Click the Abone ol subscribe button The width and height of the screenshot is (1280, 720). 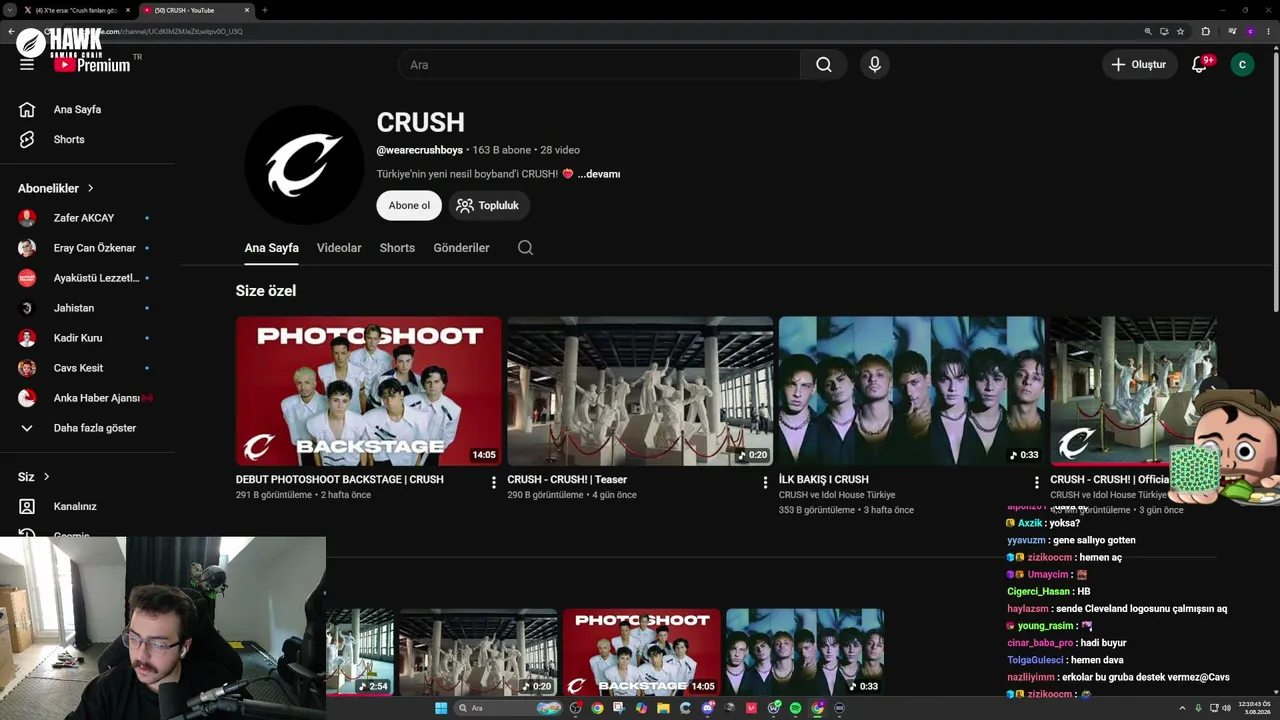coord(409,205)
